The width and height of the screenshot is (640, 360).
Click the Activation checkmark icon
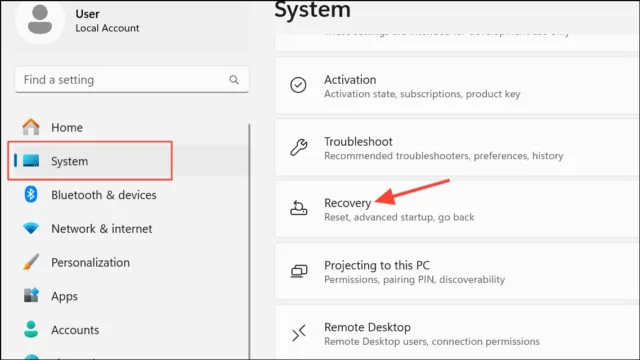(x=298, y=85)
